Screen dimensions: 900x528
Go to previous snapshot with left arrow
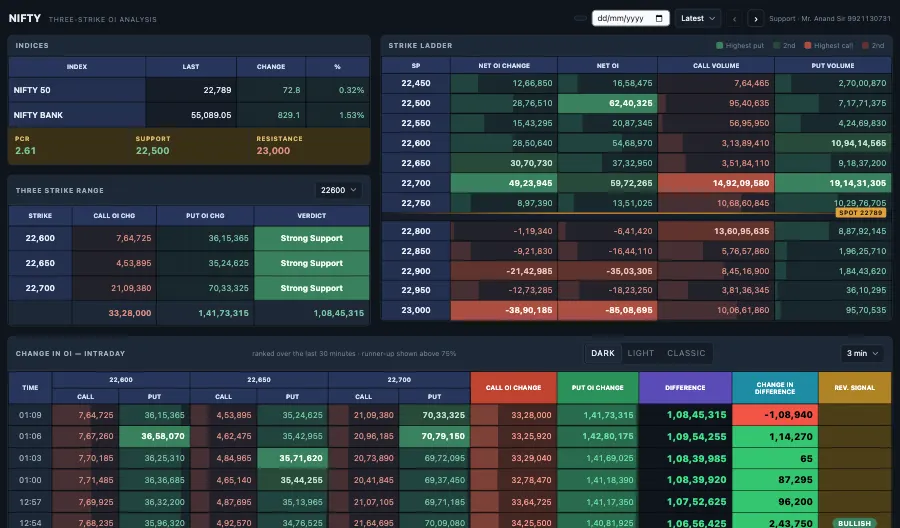734,19
